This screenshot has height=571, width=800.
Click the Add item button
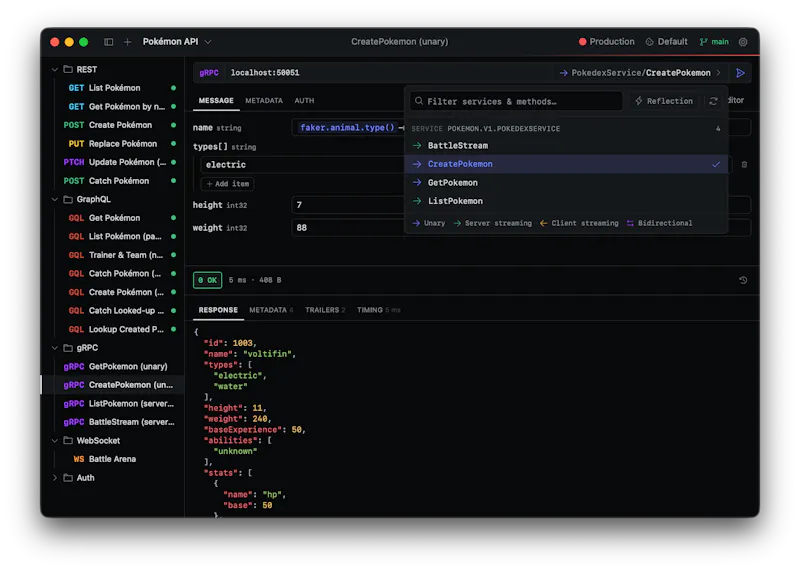(x=228, y=184)
